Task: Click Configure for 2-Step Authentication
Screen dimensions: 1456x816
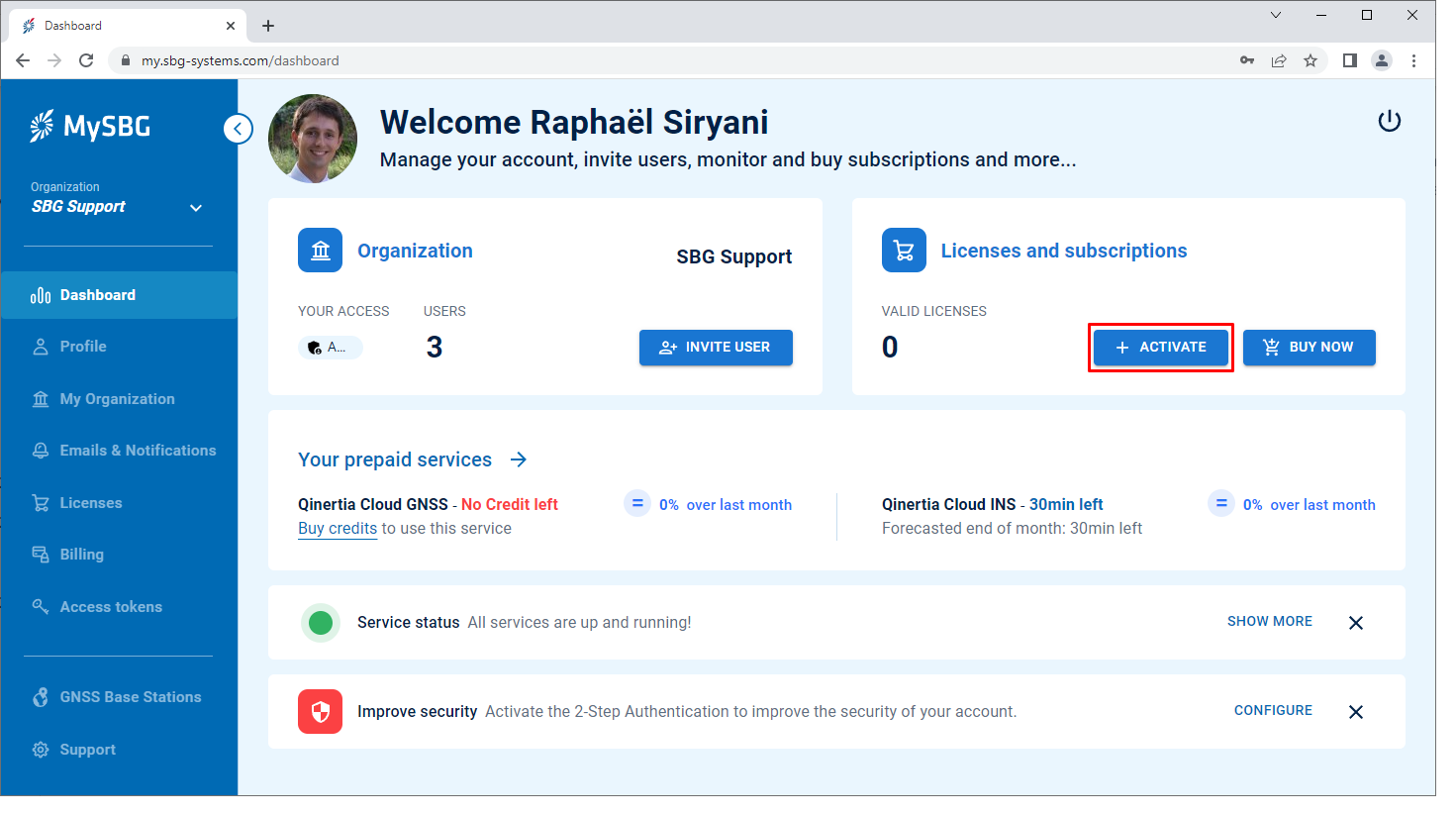Action: point(1273,710)
